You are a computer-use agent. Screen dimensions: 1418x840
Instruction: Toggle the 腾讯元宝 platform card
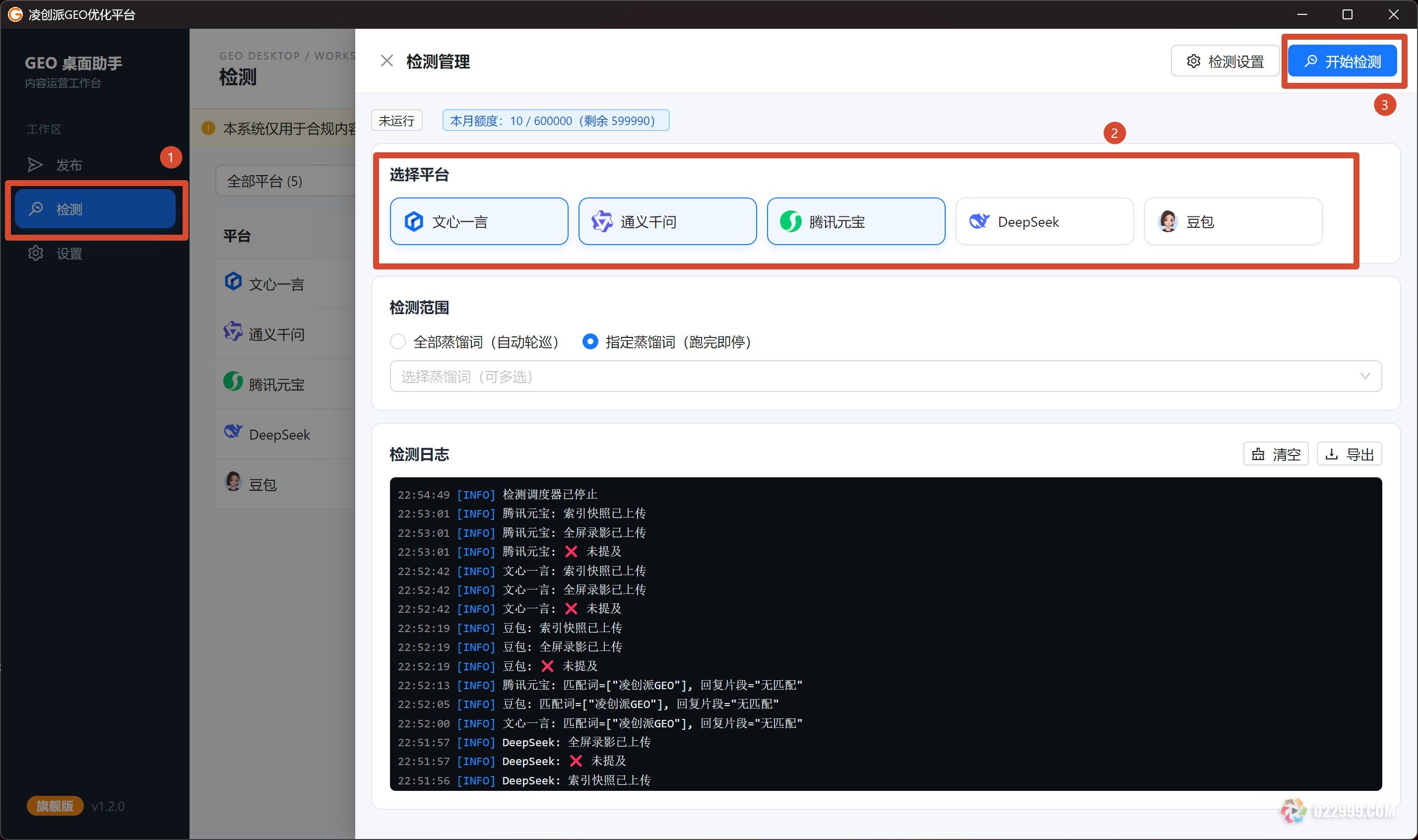pos(855,221)
